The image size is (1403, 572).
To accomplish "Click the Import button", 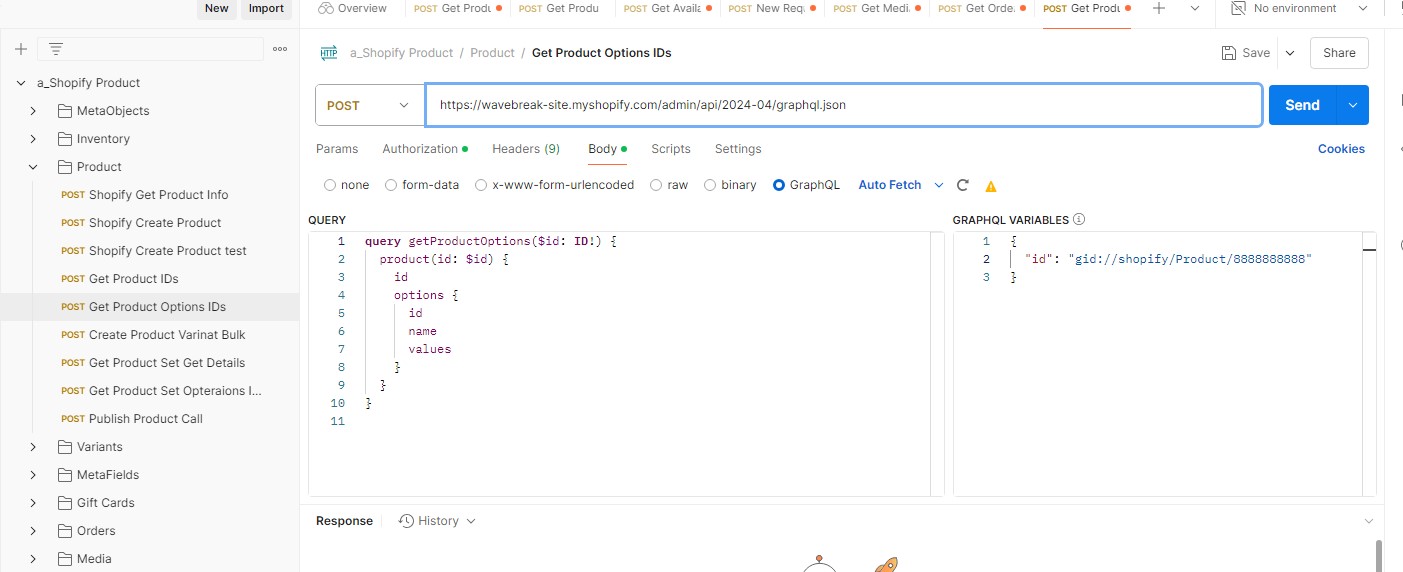I will click(x=266, y=8).
